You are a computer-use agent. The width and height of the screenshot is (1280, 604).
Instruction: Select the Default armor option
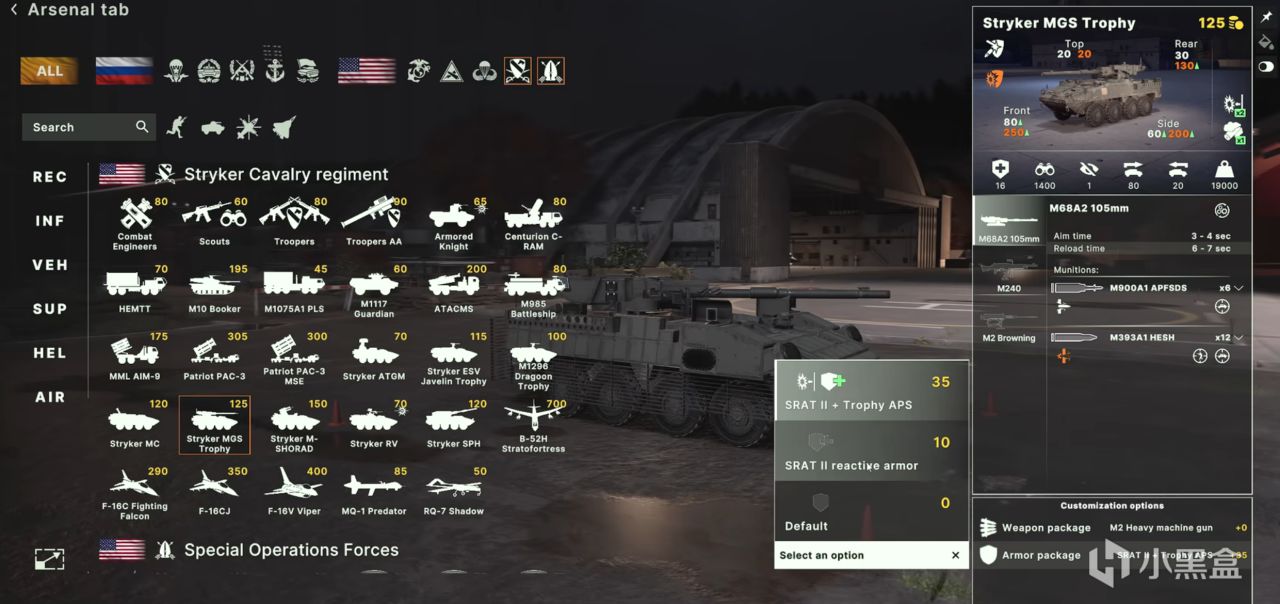point(871,512)
